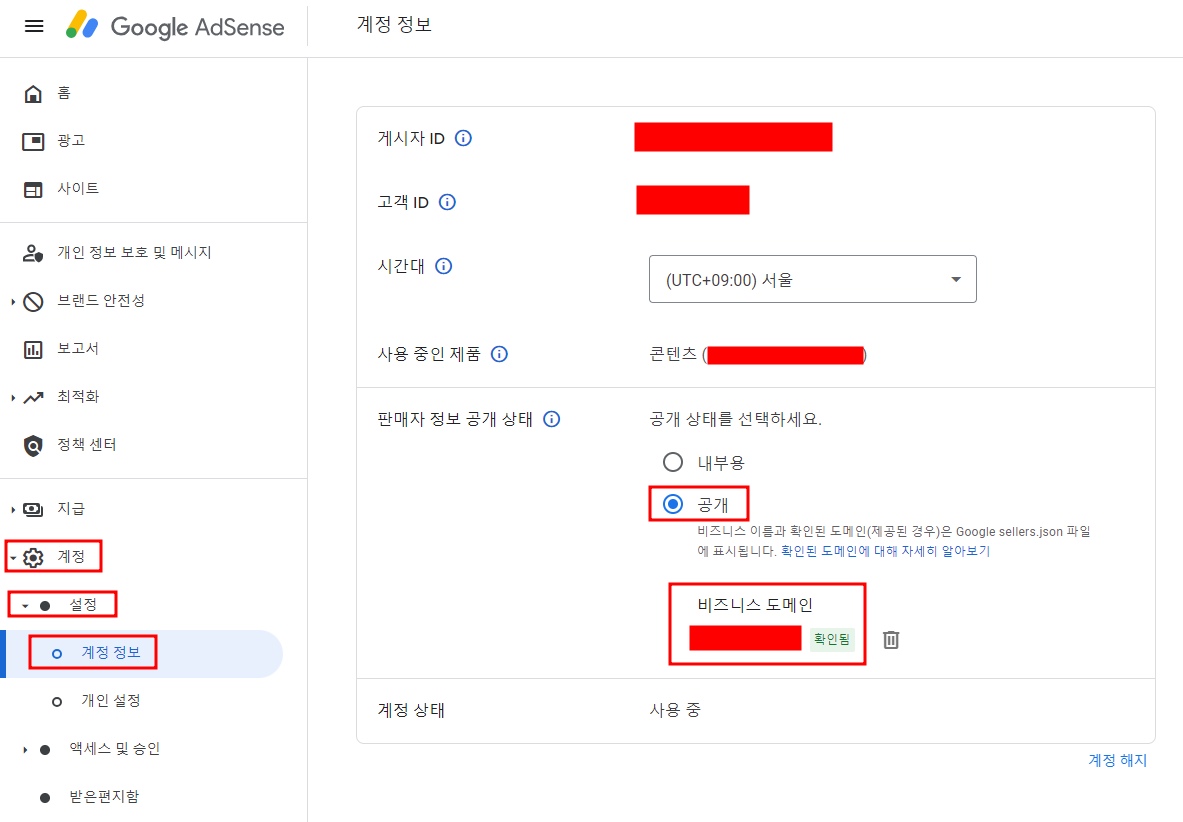Click the trash icon beside the business domain
The image size is (1183, 822).
point(890,640)
